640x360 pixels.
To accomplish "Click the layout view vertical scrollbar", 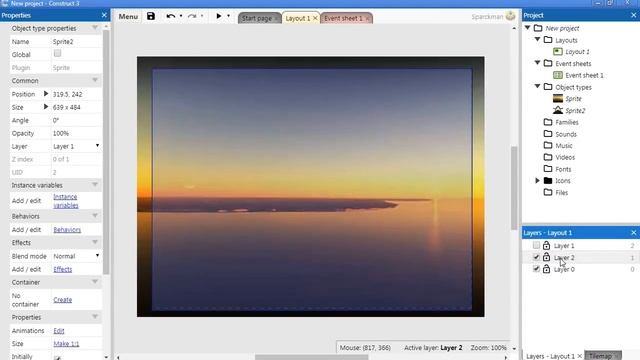I will coord(514,188).
